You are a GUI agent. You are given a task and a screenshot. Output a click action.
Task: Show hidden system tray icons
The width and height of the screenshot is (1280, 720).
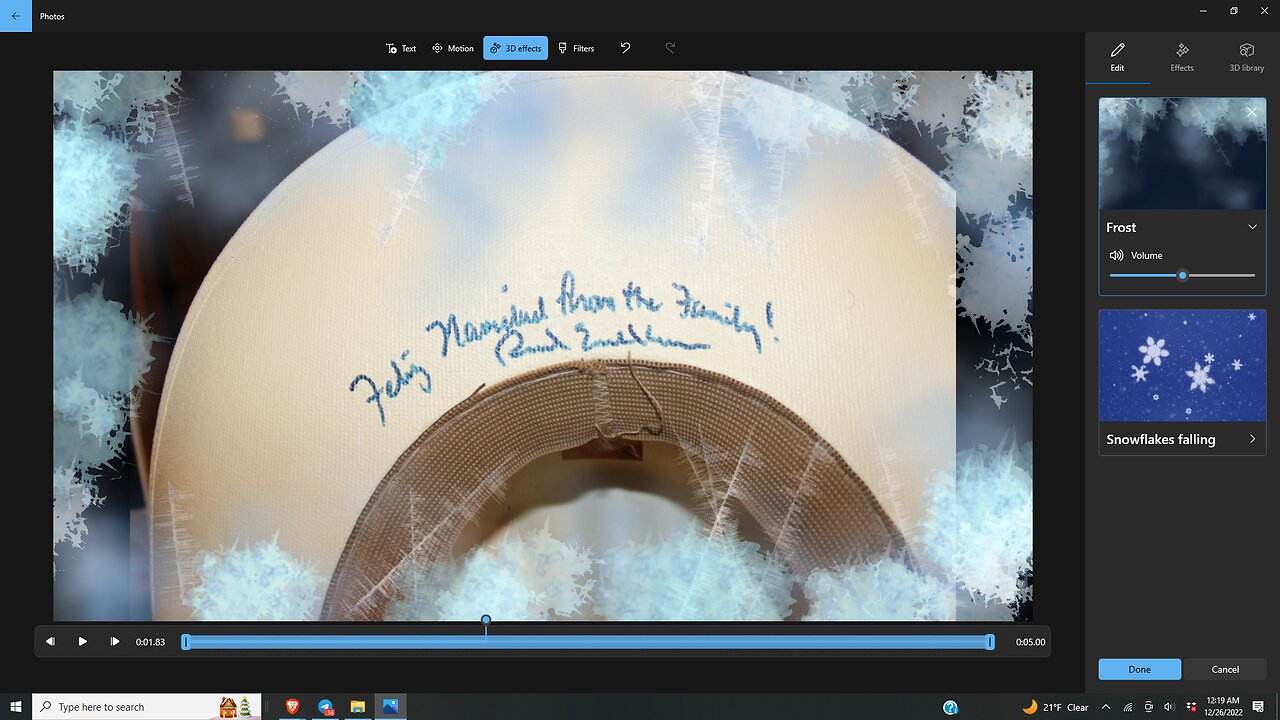[1107, 707]
